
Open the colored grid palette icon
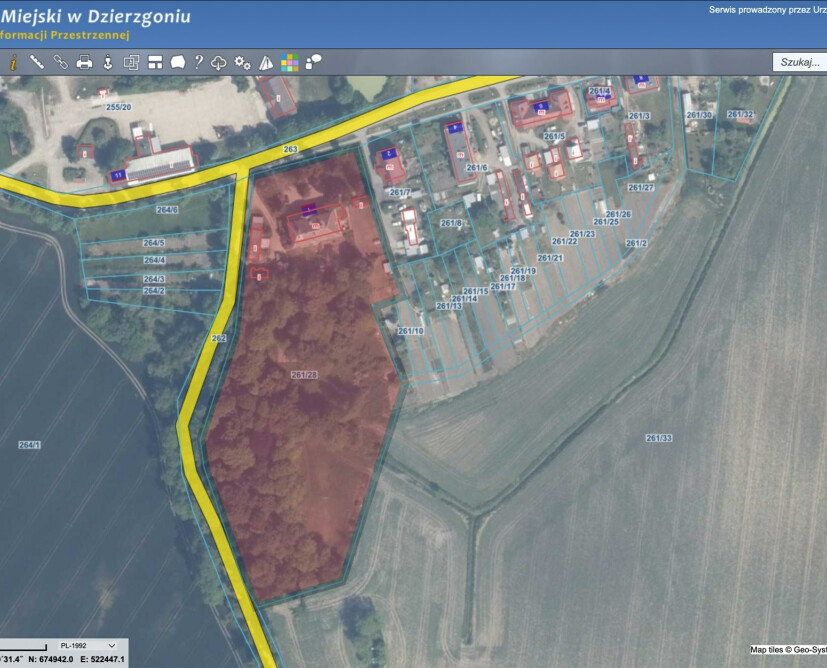(x=289, y=62)
